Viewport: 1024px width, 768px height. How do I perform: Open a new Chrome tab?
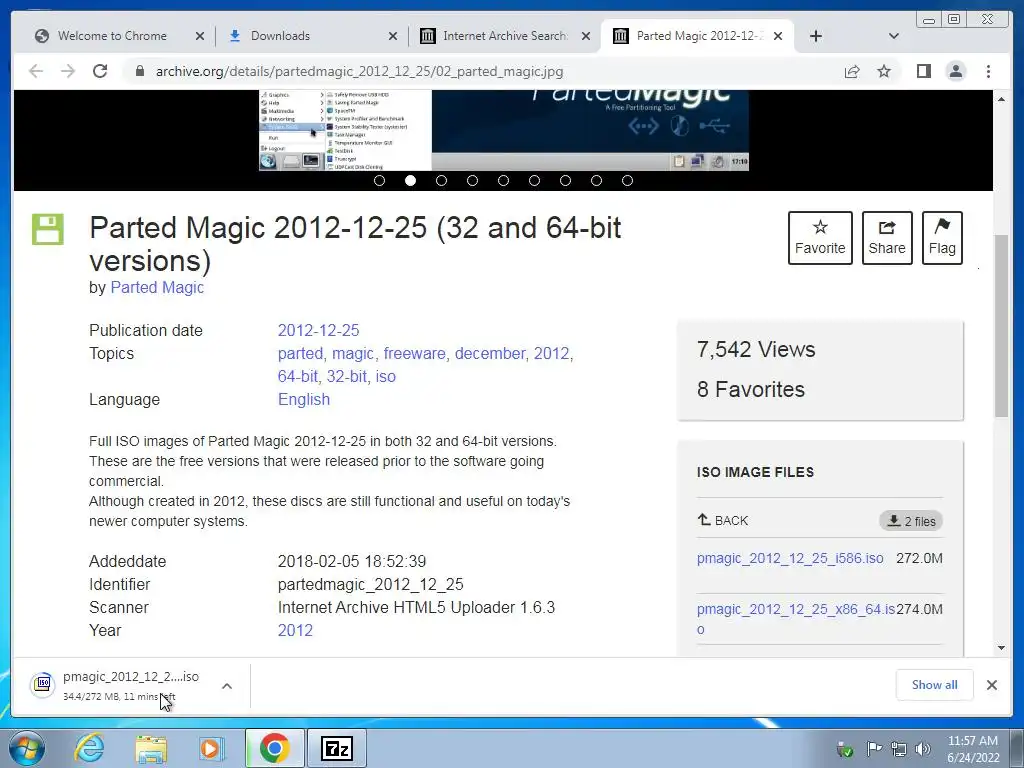tap(816, 36)
